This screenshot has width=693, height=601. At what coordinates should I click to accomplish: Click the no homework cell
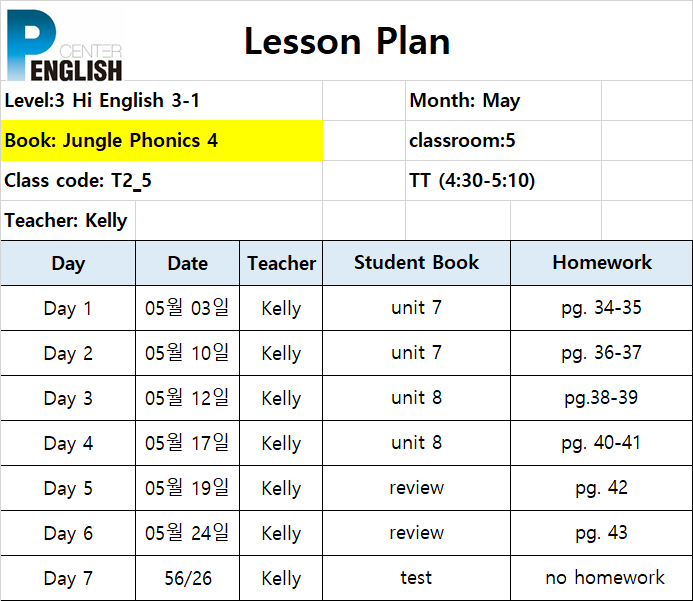pos(602,578)
